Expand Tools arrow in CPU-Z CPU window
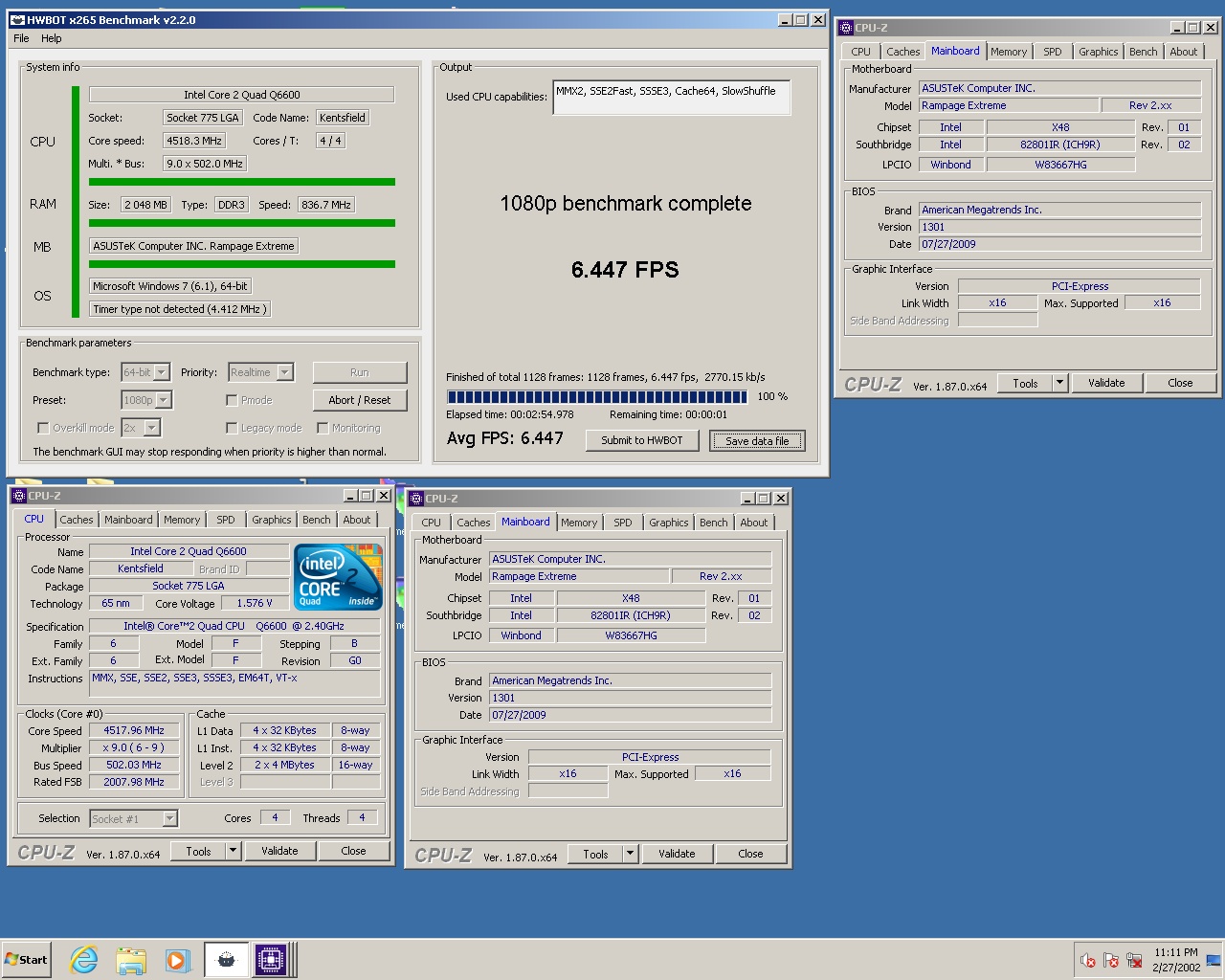 (233, 851)
